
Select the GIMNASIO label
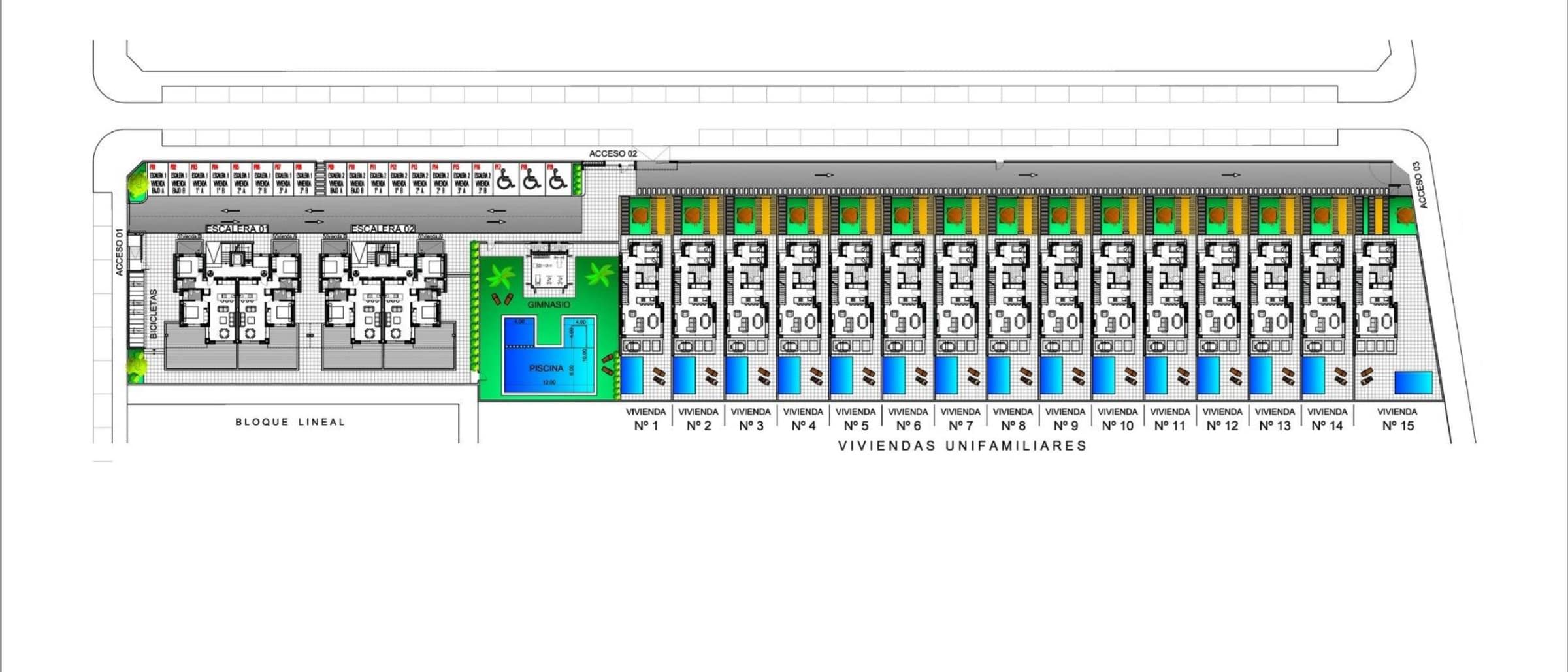click(x=549, y=305)
